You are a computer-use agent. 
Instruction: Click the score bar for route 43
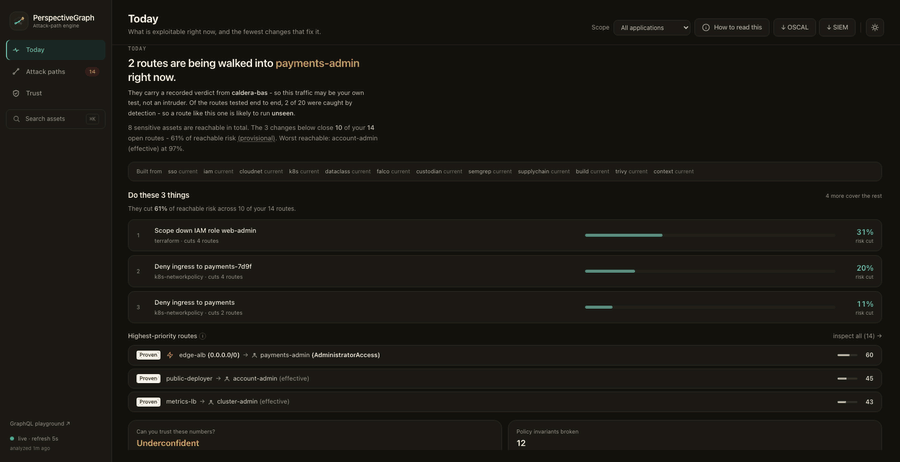click(847, 402)
